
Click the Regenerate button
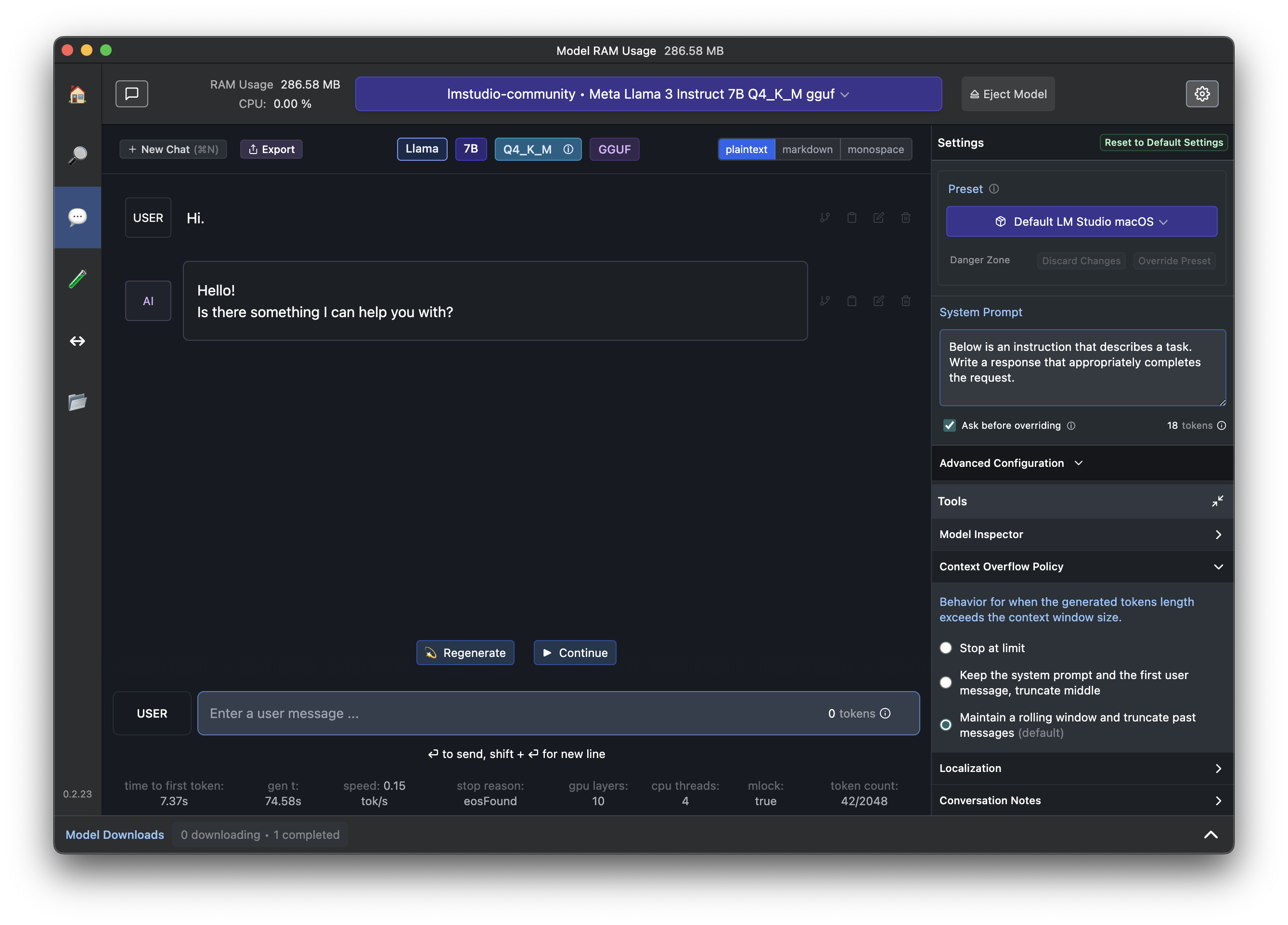point(465,653)
